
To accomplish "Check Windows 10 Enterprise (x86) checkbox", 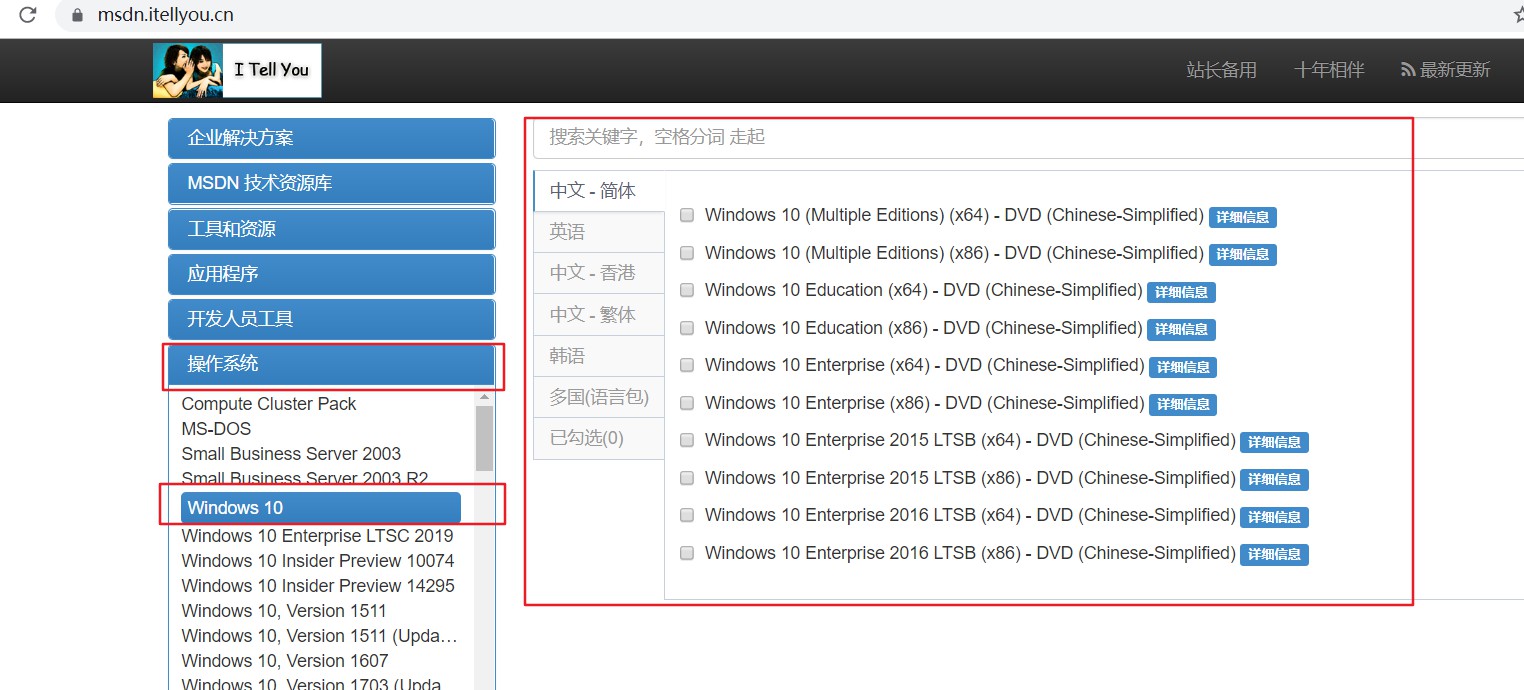I will pos(687,403).
